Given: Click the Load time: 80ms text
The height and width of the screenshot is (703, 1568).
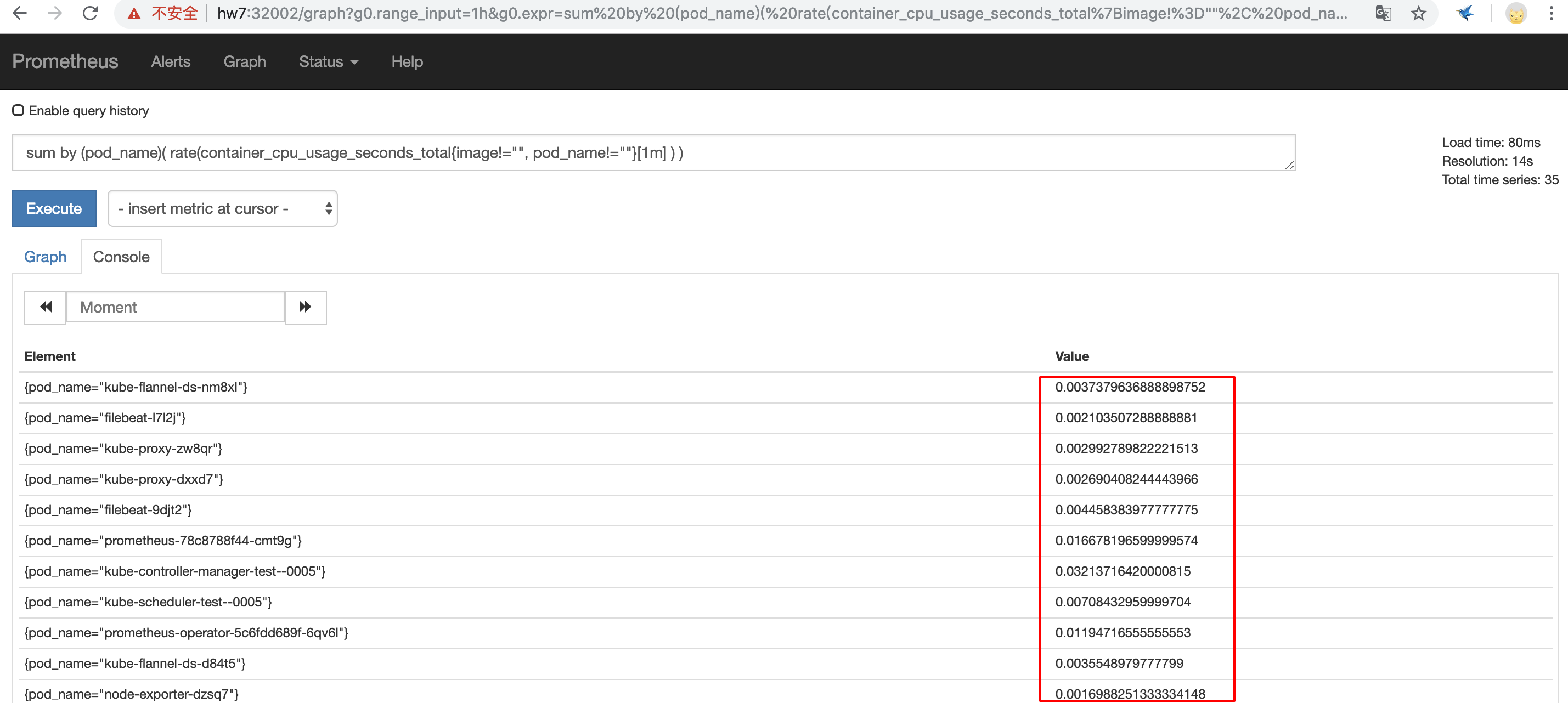Looking at the screenshot, I should 1491,143.
